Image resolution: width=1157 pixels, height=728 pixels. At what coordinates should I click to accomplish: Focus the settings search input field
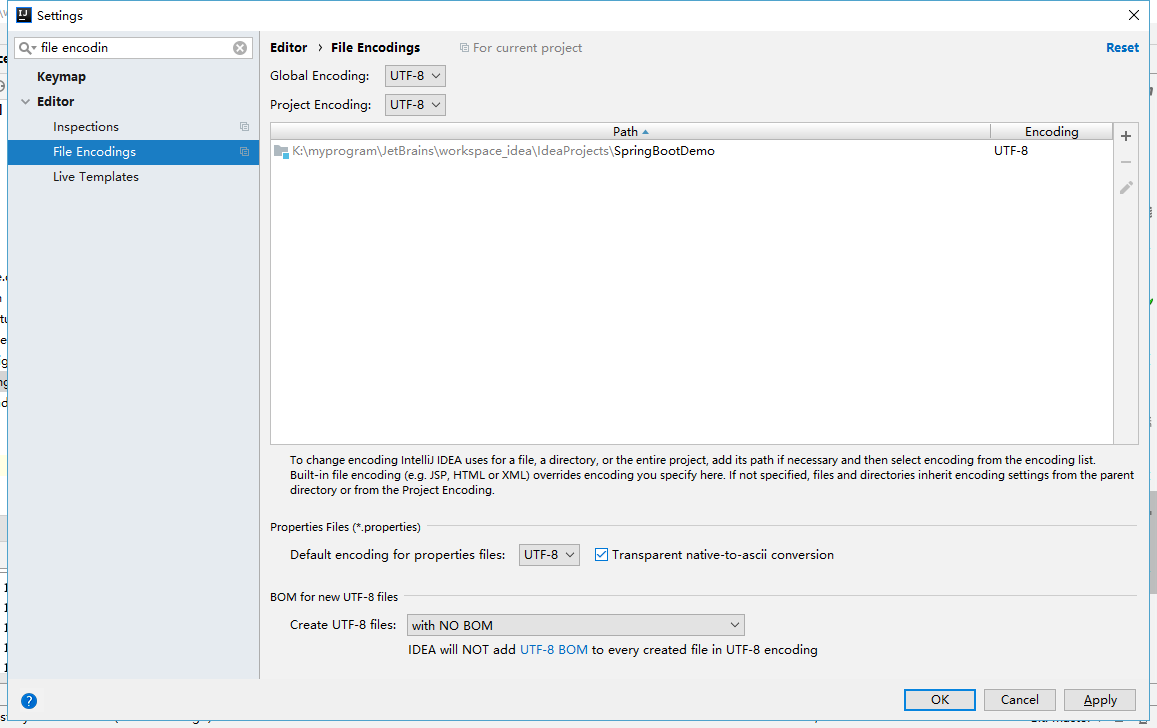134,48
